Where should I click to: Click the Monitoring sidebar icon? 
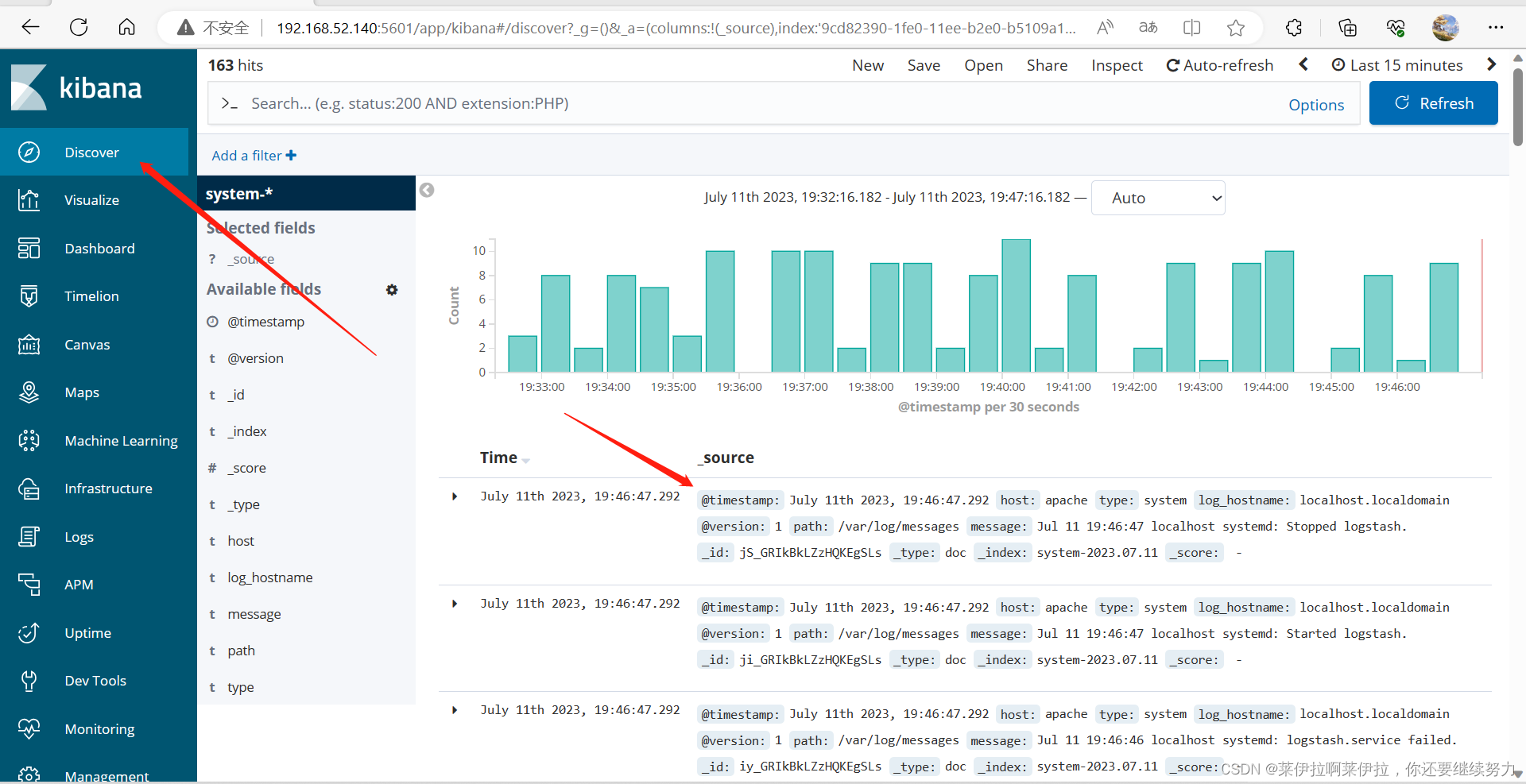29,729
